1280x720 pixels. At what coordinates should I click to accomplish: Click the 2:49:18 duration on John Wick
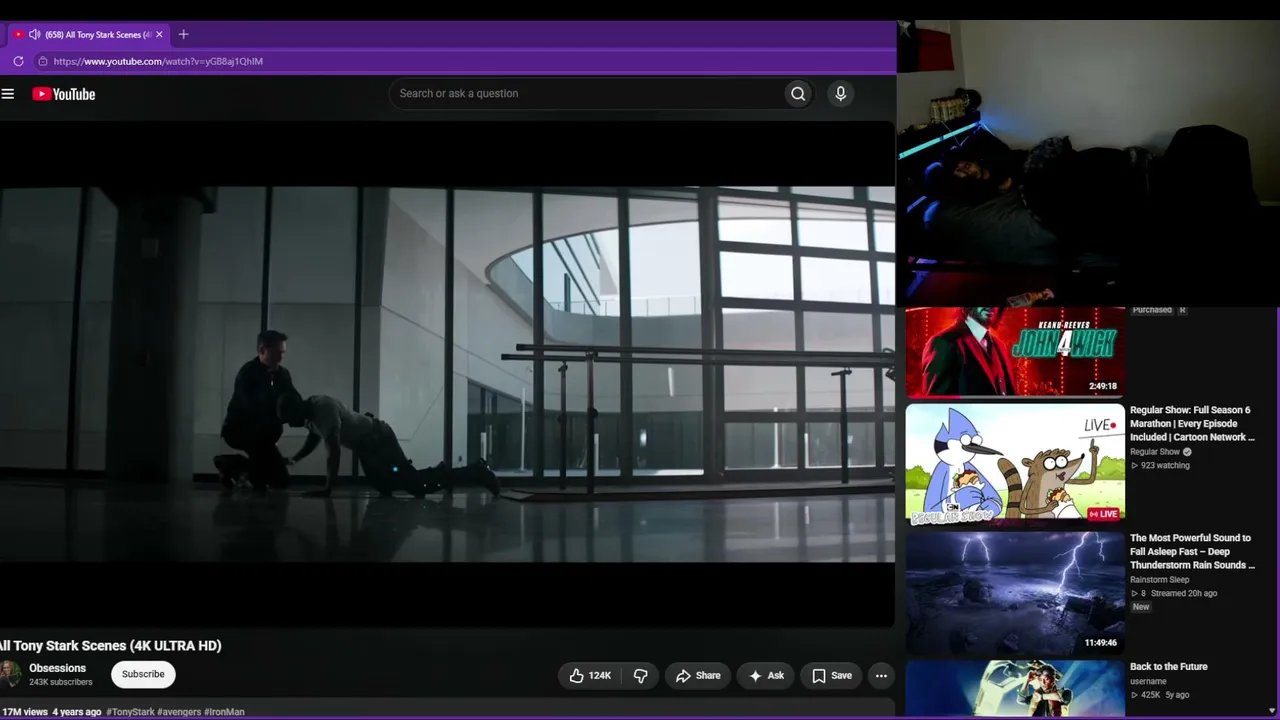click(x=1102, y=386)
